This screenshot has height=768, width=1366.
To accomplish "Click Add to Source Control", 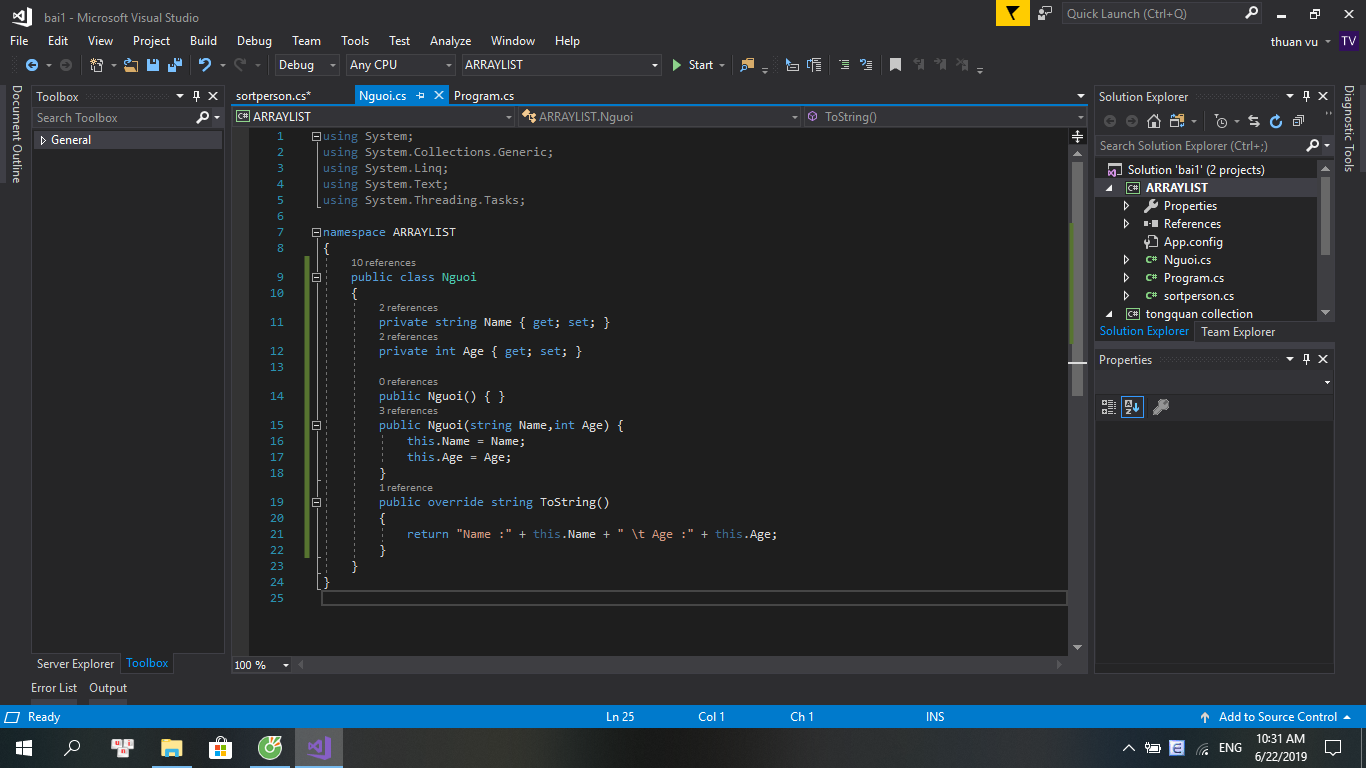I will 1277,717.
